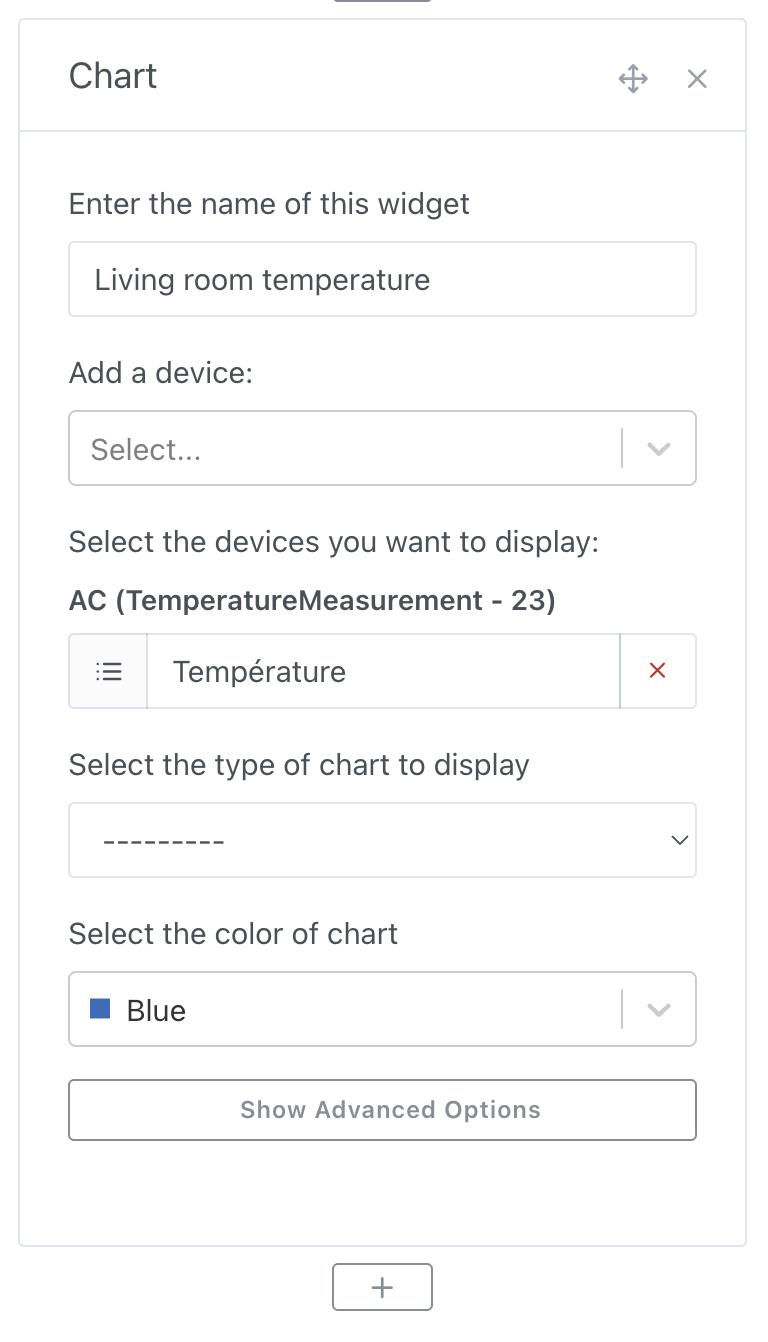Click the drag icon in the Chart header
This screenshot has height=1342, width=768.
tap(633, 77)
